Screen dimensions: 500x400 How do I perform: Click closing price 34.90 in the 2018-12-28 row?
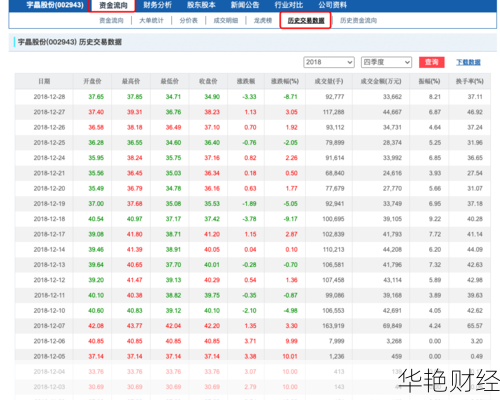[x=212, y=97]
